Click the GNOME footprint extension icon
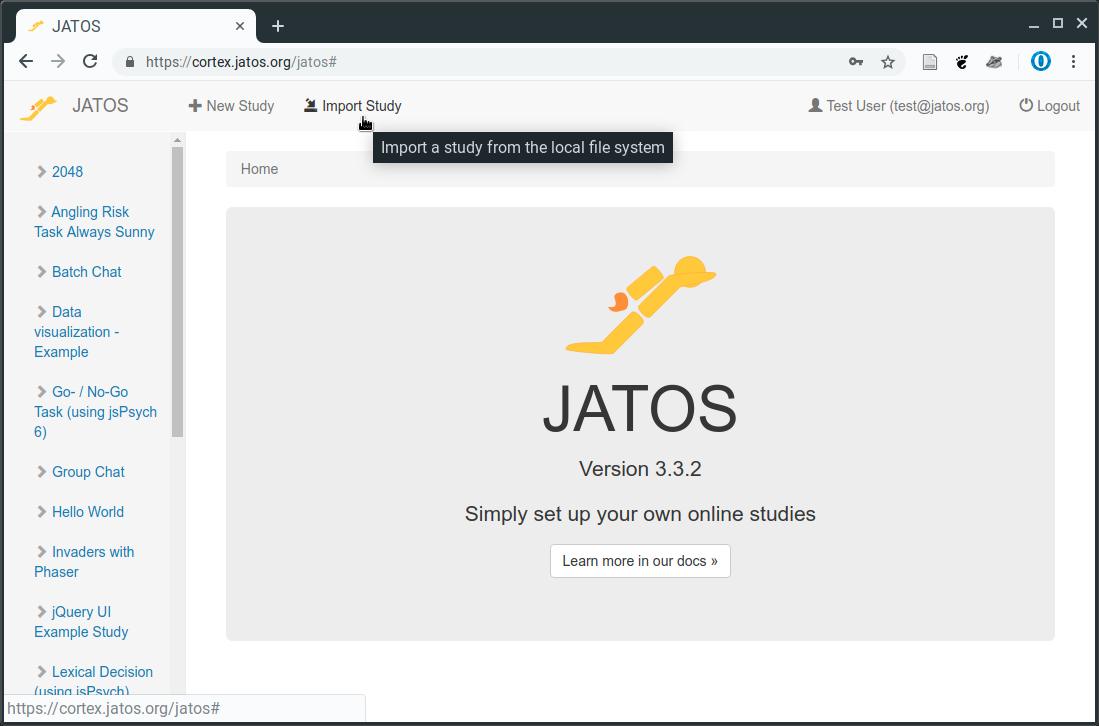 (962, 62)
